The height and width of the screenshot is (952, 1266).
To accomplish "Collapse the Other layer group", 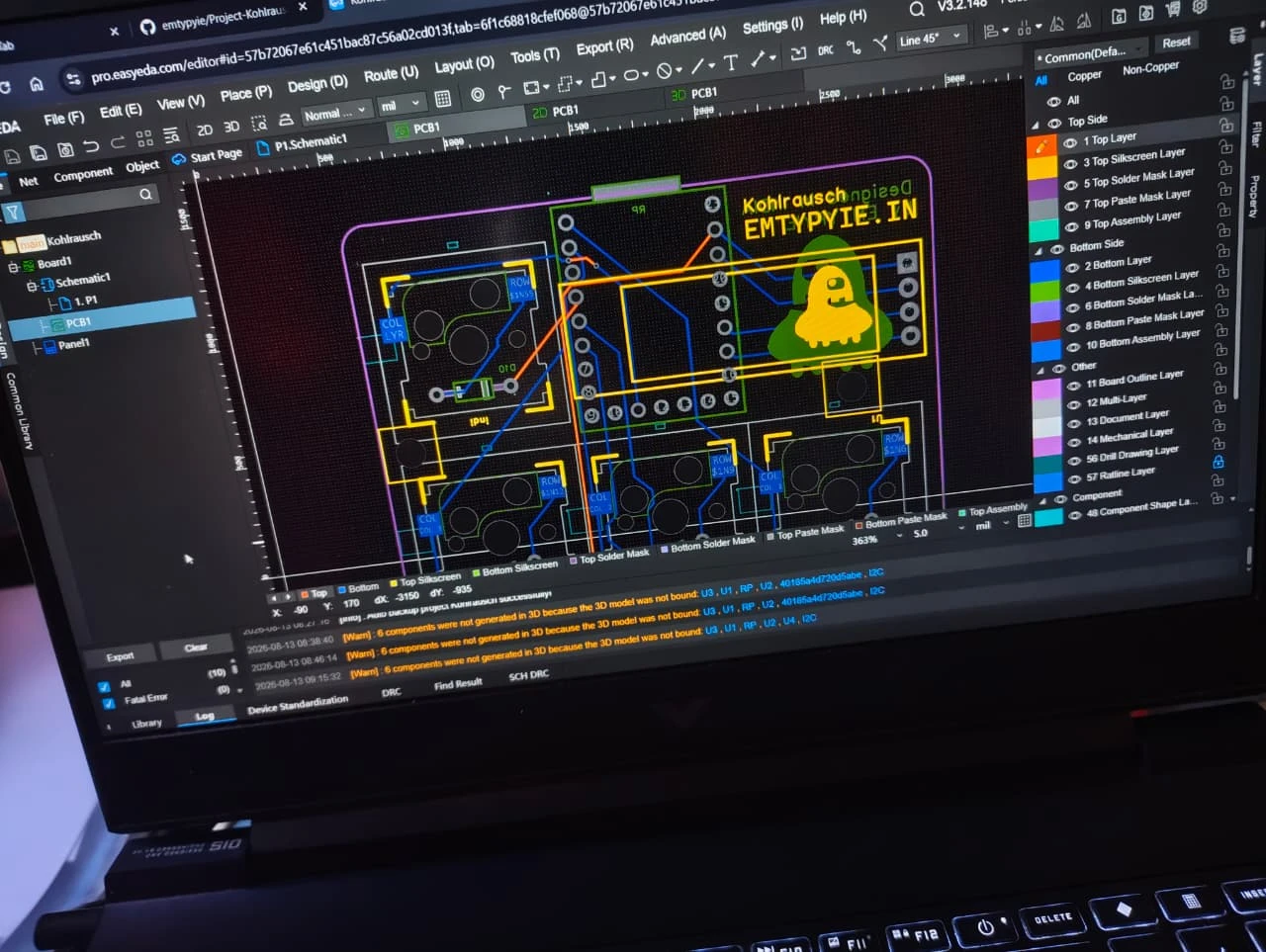I will 1040,370.
